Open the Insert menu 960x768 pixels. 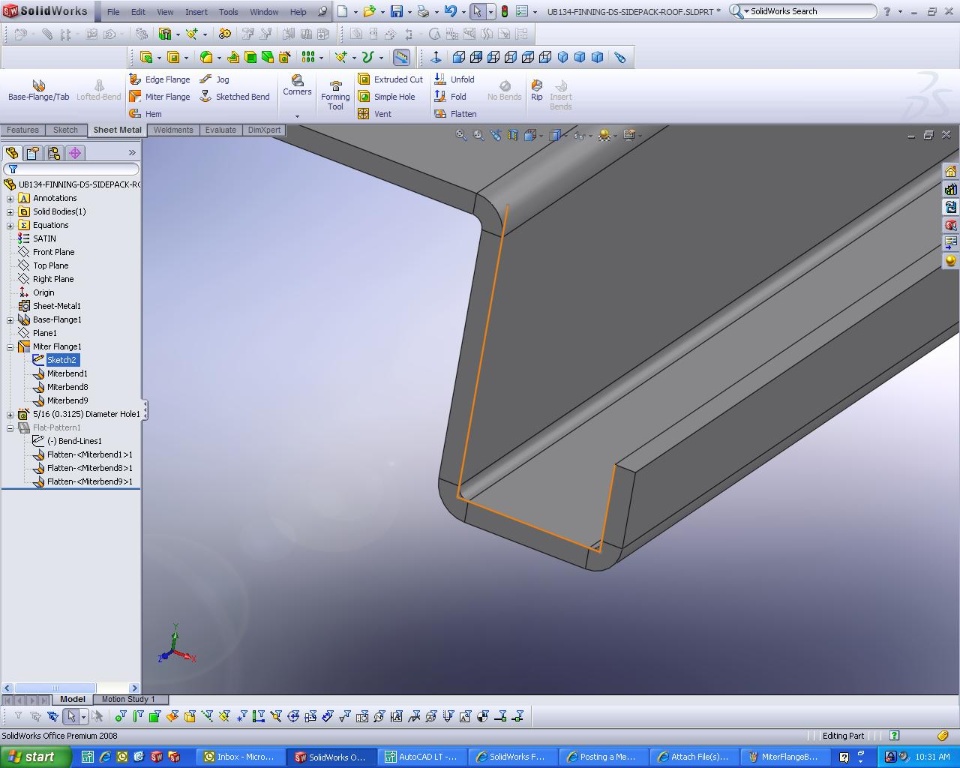(x=196, y=12)
